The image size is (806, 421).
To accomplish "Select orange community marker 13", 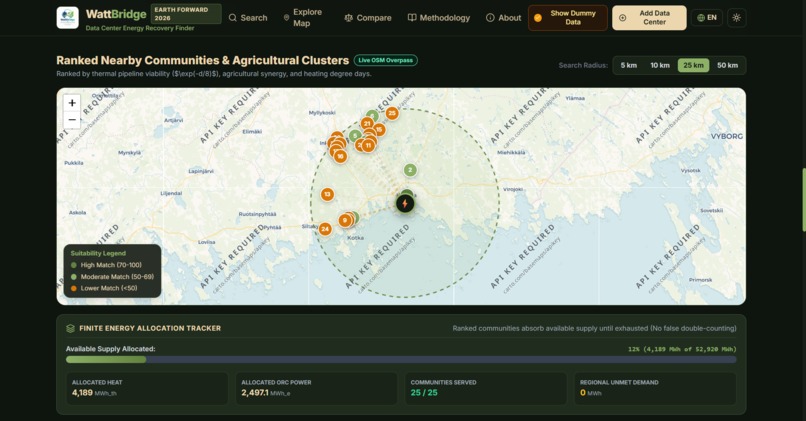I will click(327, 194).
